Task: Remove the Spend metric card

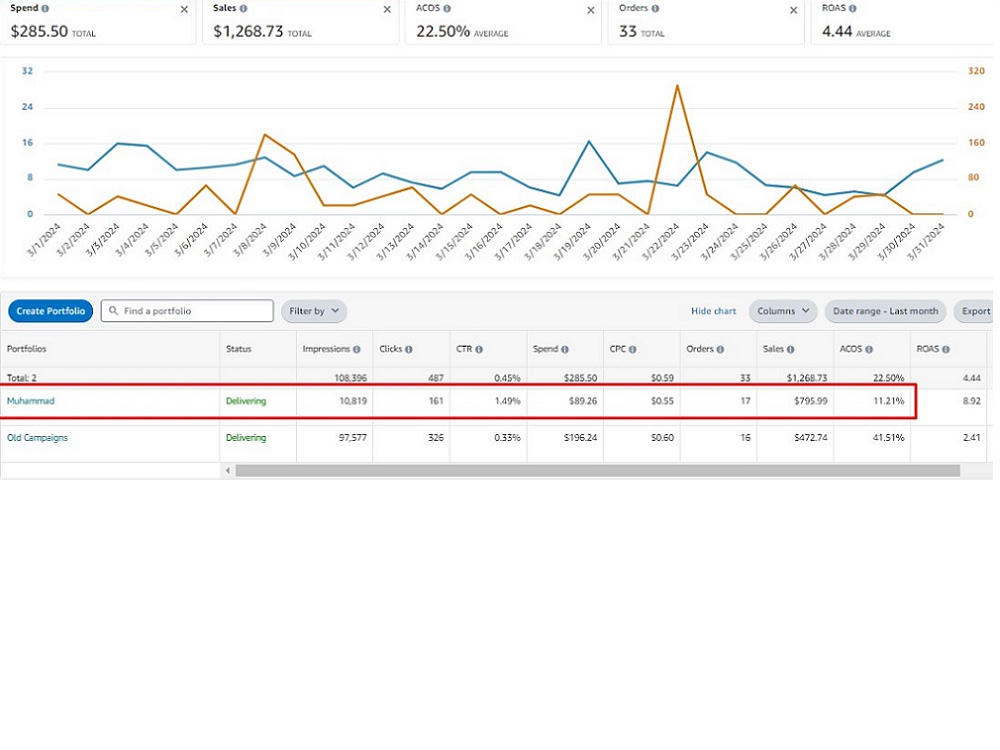Action: [x=184, y=10]
